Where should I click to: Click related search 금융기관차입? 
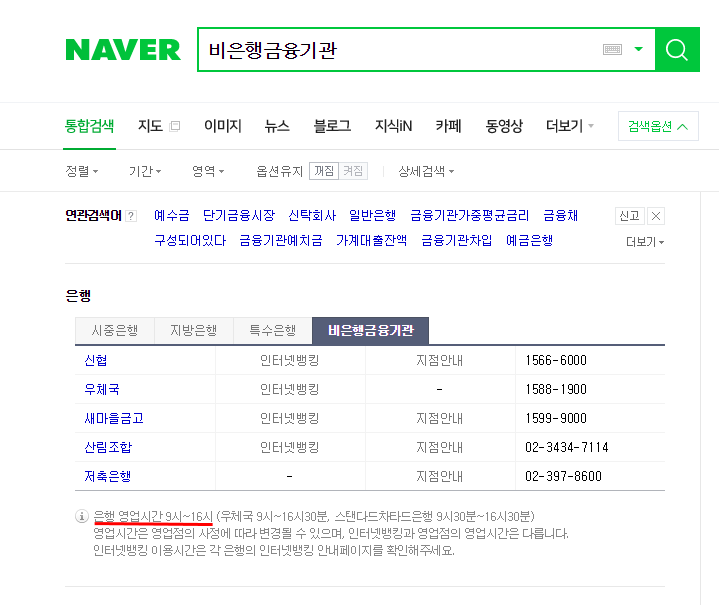coord(456,240)
